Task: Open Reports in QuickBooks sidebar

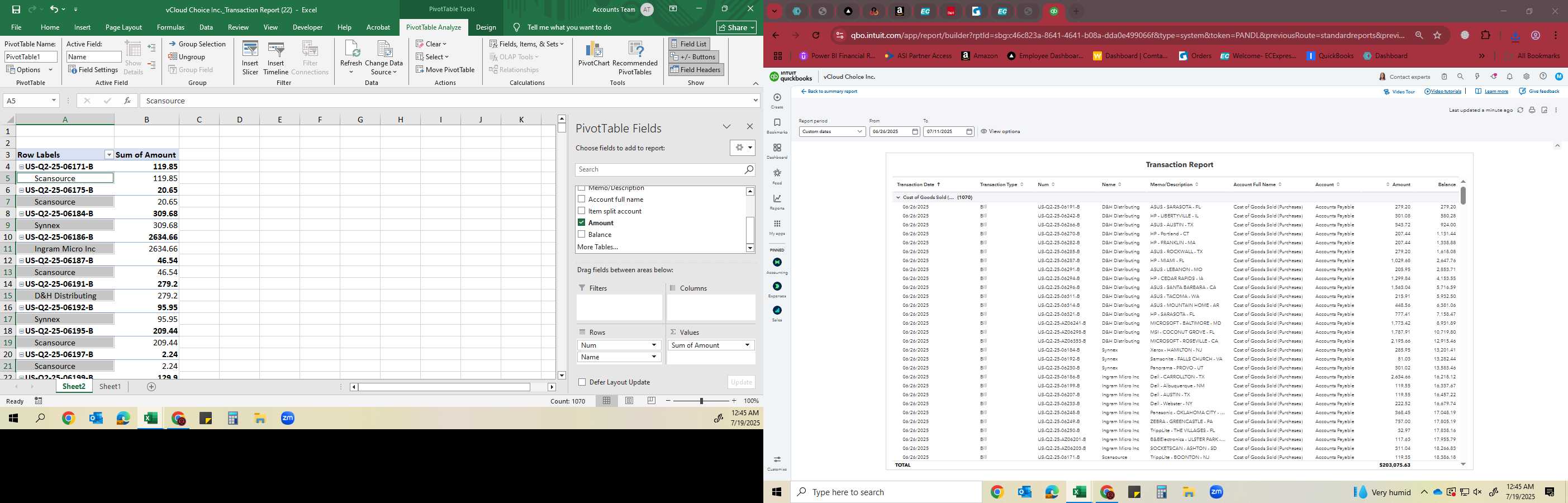Action: (777, 202)
